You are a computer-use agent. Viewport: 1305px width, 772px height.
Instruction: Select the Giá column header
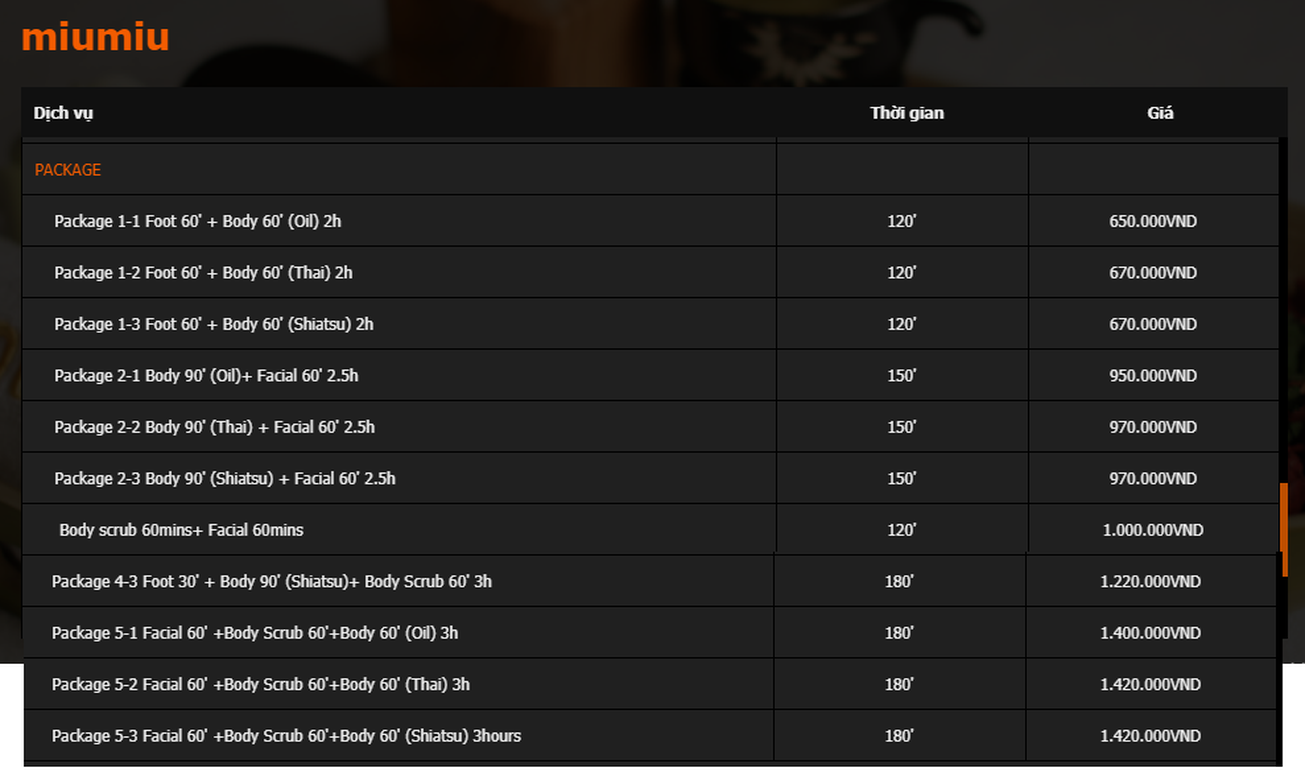[1160, 113]
